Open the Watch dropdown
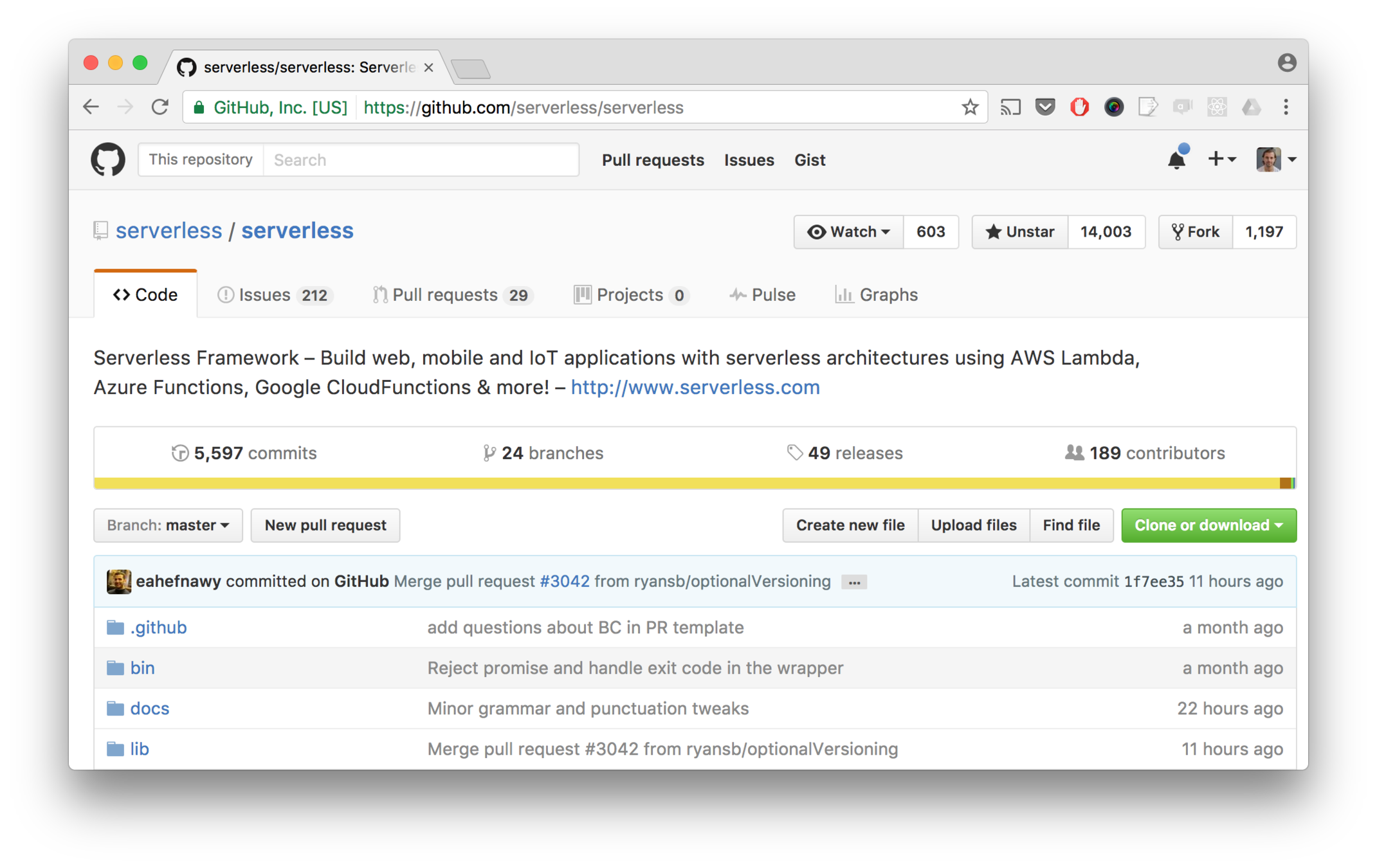1377x868 pixels. click(849, 231)
